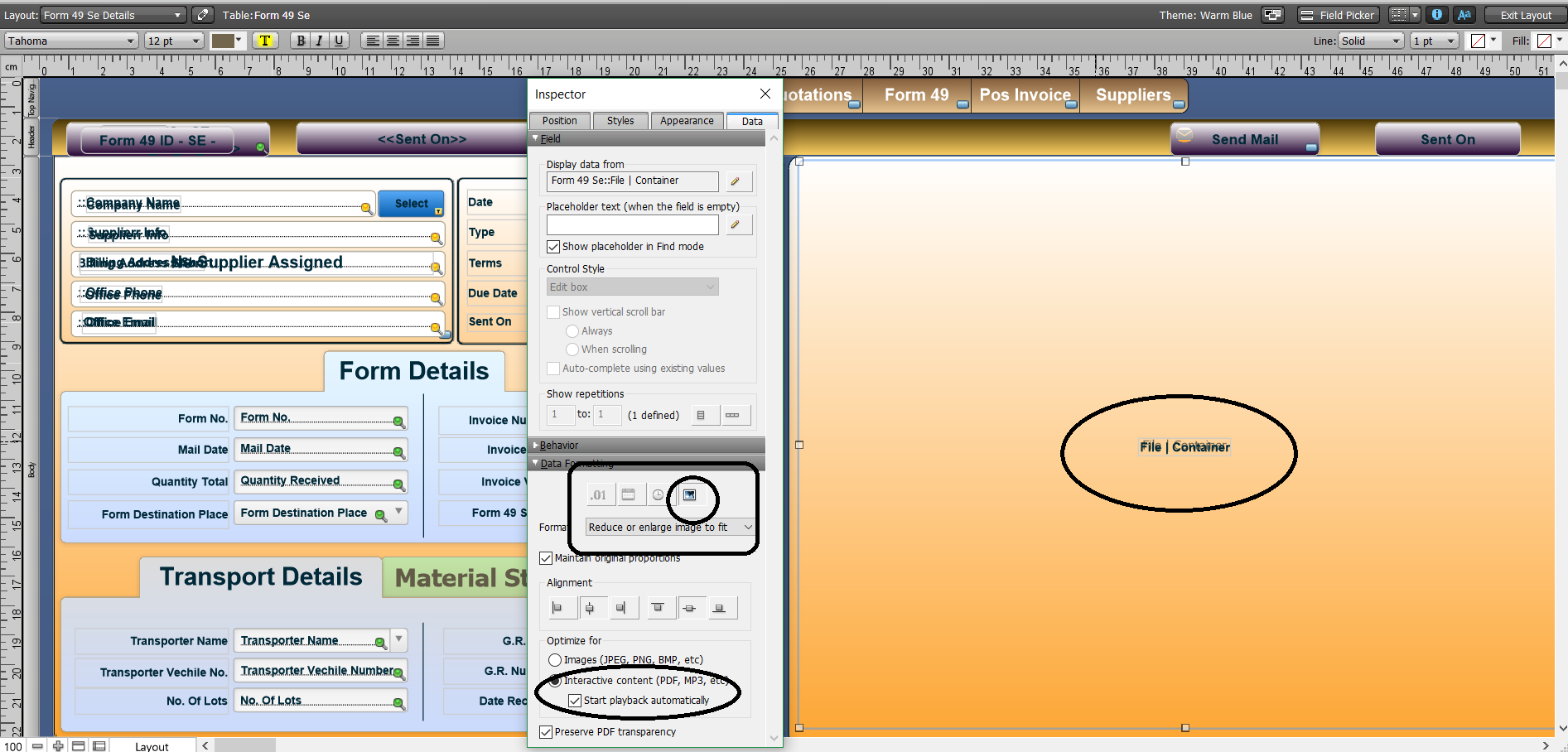The image size is (1568, 752).
Task: Click the Sent On header button
Action: pyautogui.click(x=1447, y=139)
